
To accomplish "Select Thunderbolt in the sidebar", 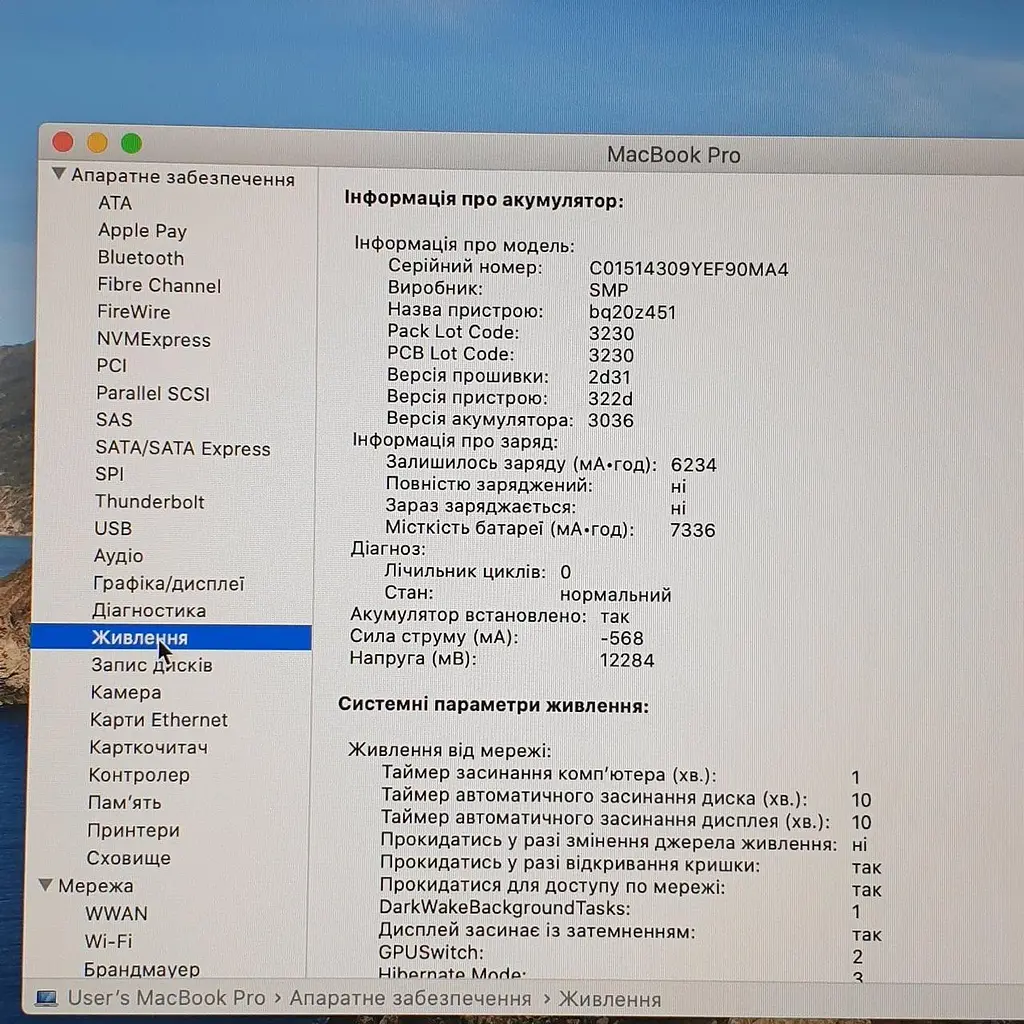I will pyautogui.click(x=150, y=502).
